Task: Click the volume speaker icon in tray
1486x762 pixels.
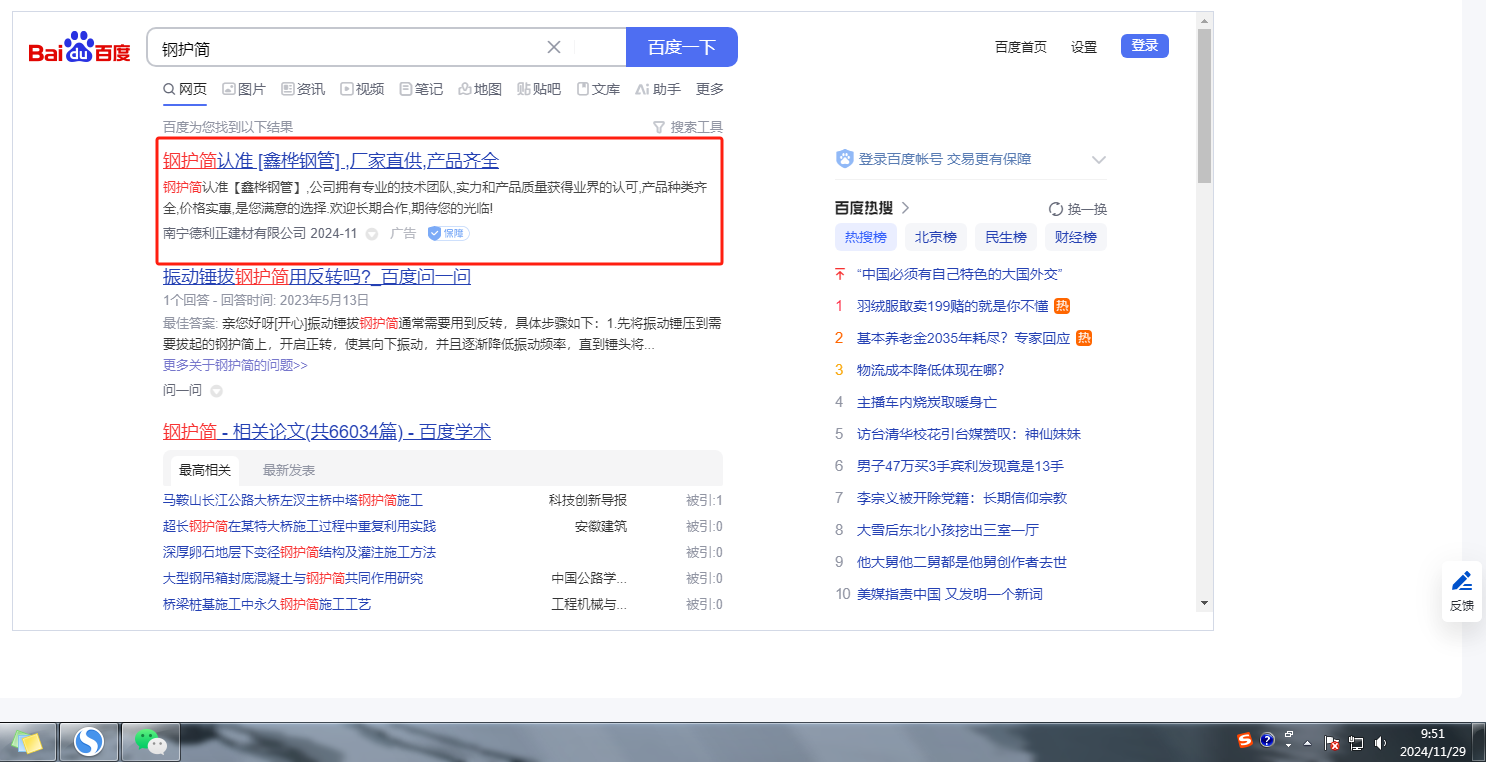Action: (1381, 742)
